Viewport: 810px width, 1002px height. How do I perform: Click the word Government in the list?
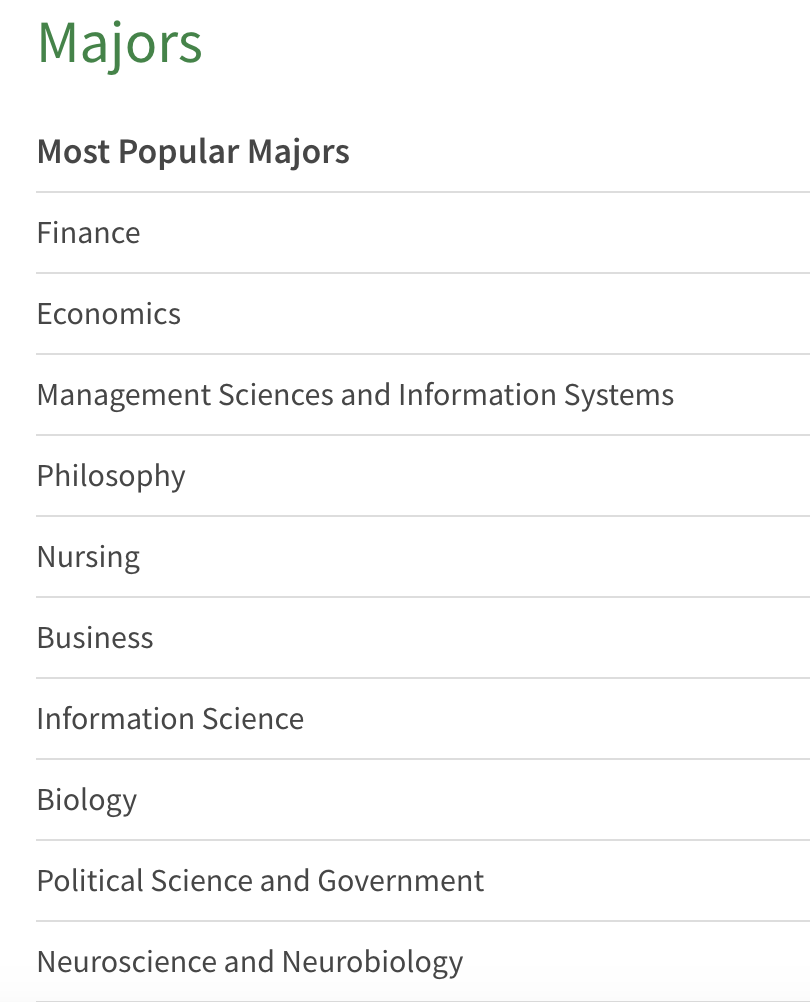401,881
